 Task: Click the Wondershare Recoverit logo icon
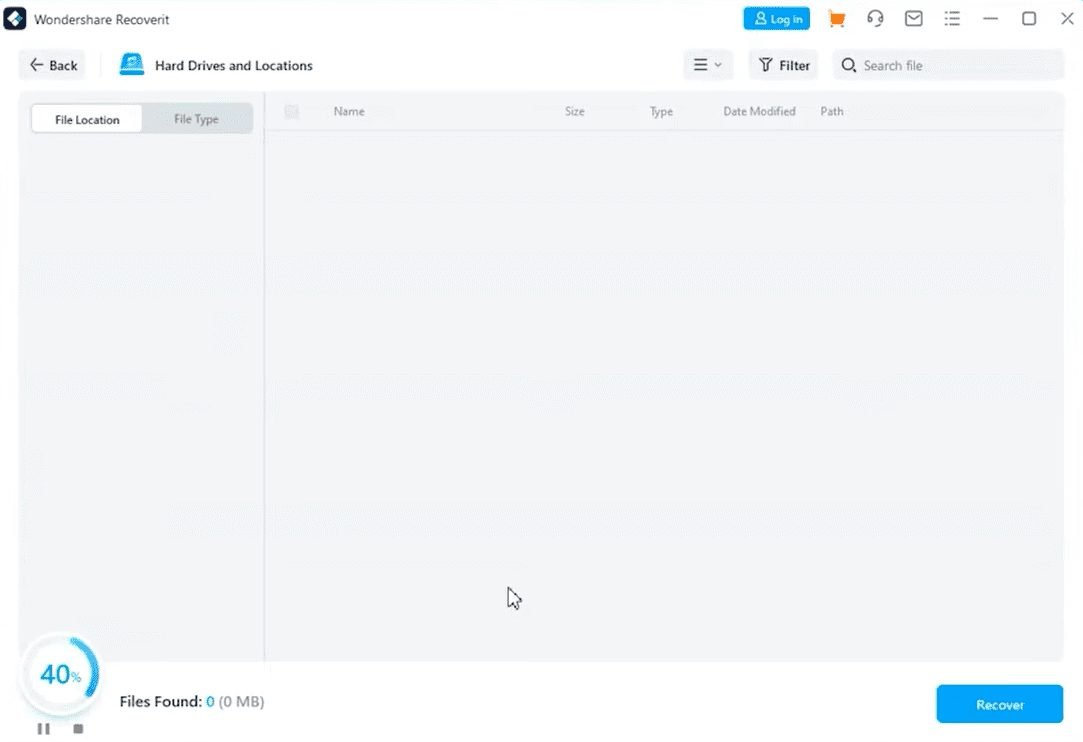tap(15, 19)
